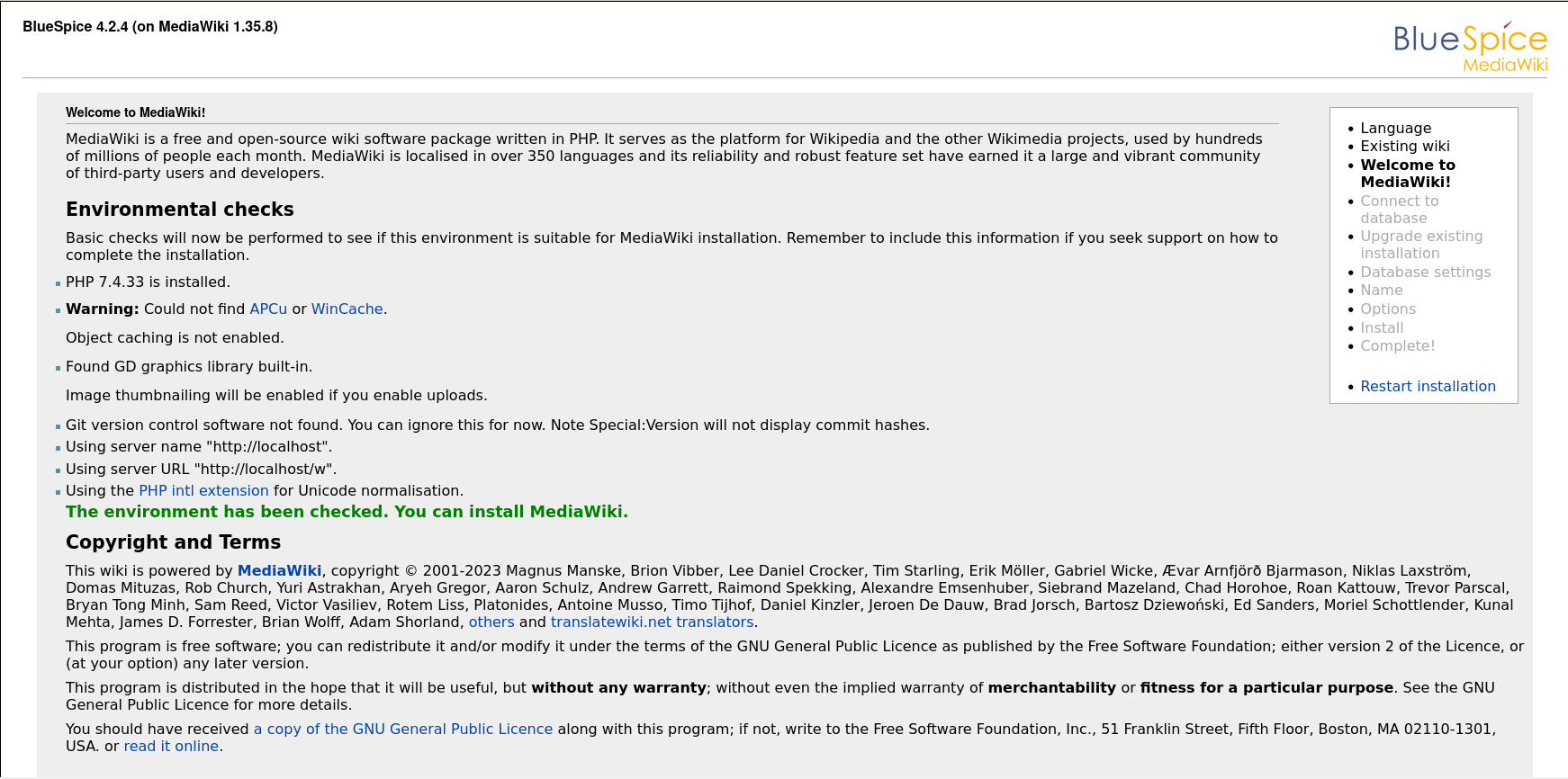This screenshot has width=1568, height=779.
Task: Select 'Install' sidebar step
Action: click(1382, 327)
